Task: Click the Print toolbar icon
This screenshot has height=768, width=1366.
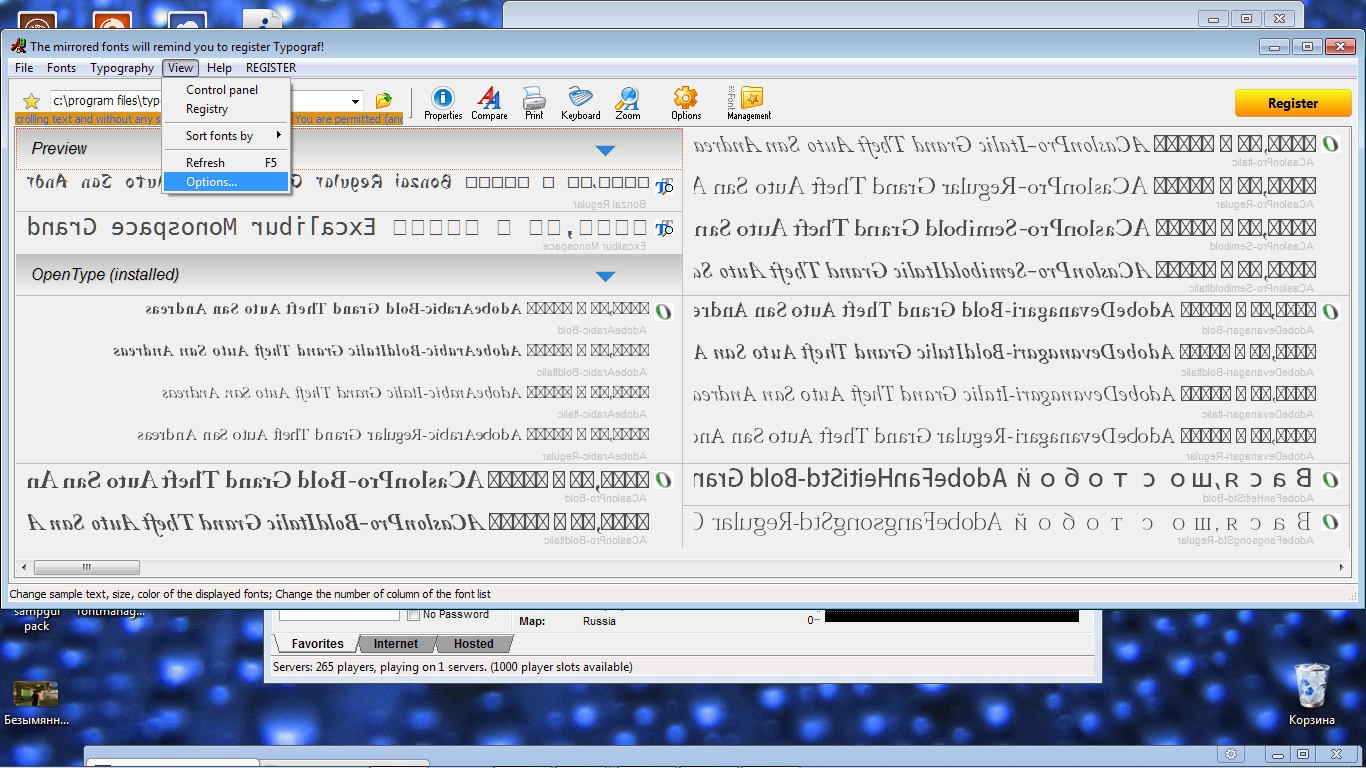Action: tap(534, 99)
